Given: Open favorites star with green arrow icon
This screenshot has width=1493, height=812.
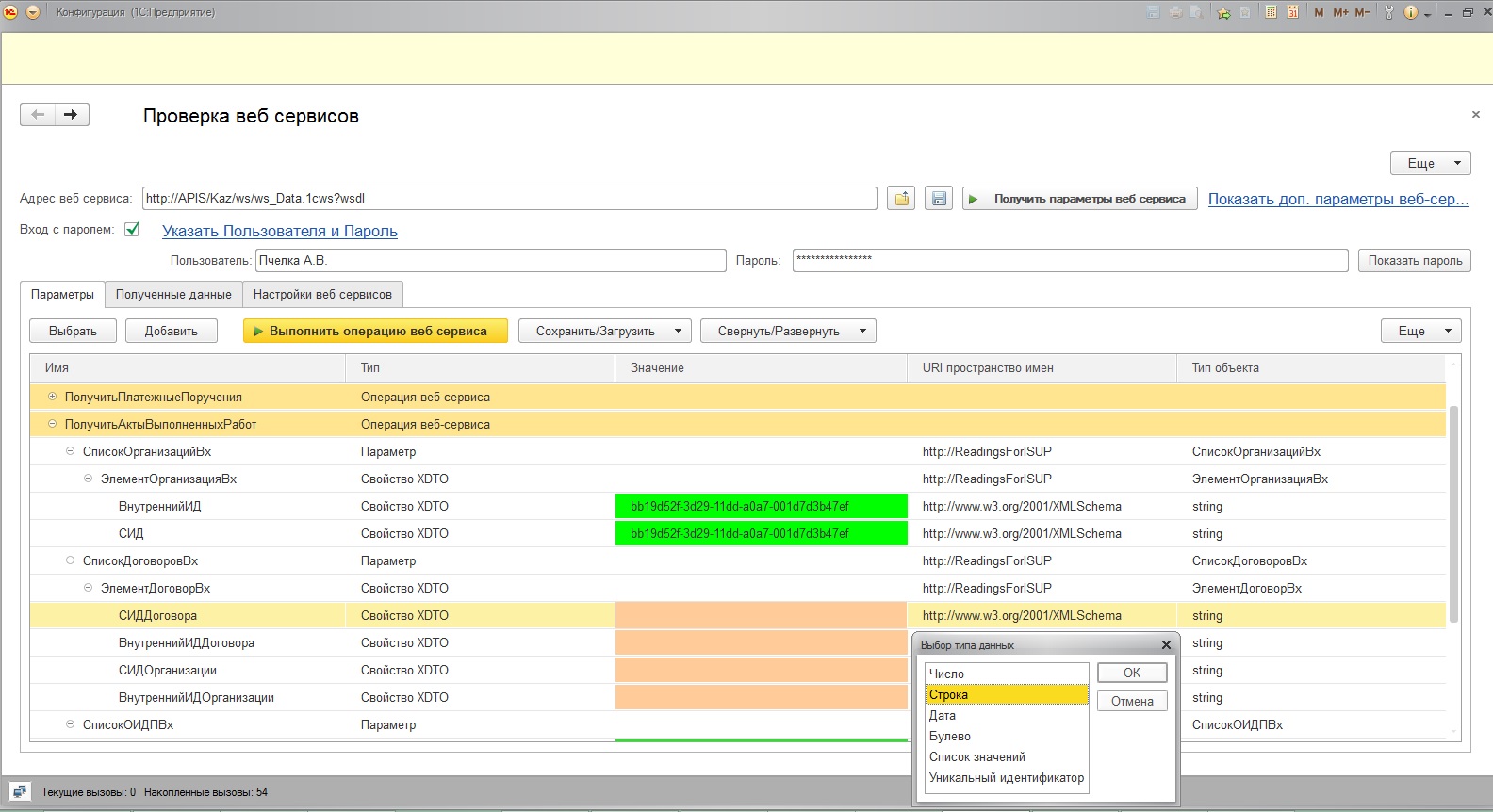Looking at the screenshot, I should (x=1223, y=12).
